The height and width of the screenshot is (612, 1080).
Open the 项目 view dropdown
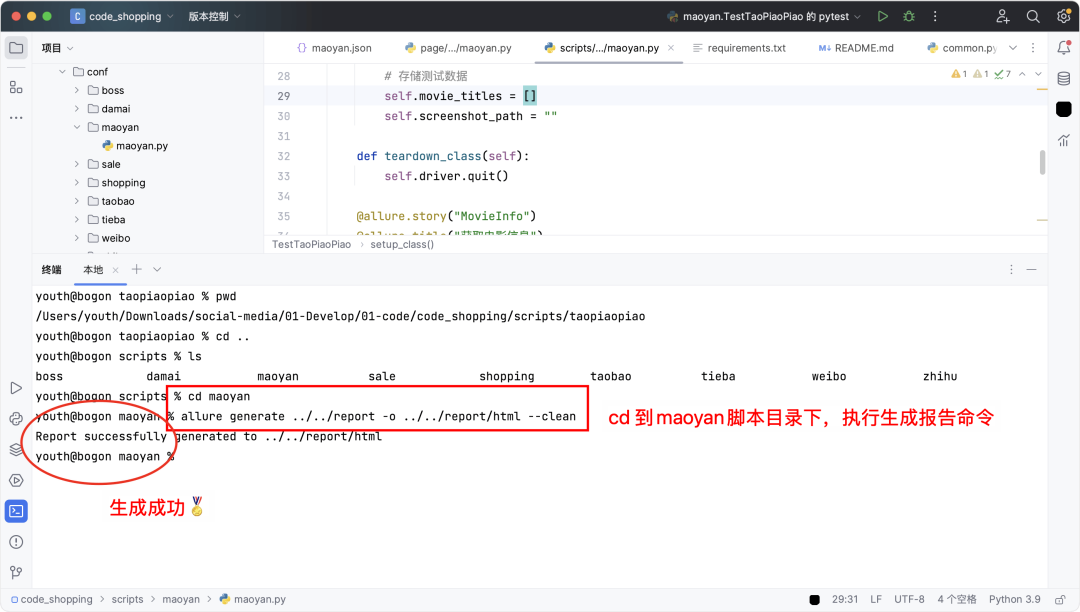(57, 48)
